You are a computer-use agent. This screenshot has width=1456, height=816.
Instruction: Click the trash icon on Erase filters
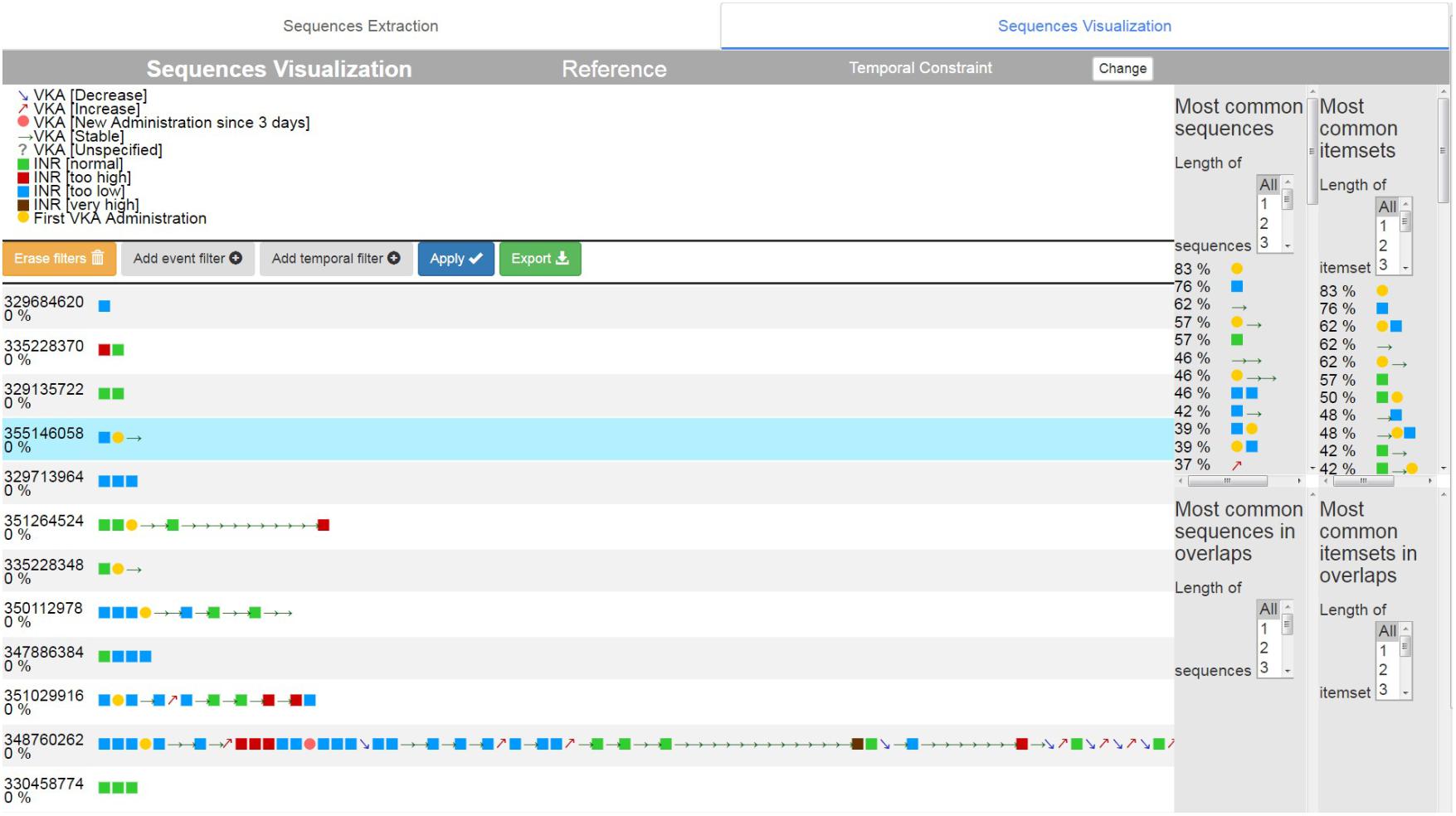click(98, 258)
